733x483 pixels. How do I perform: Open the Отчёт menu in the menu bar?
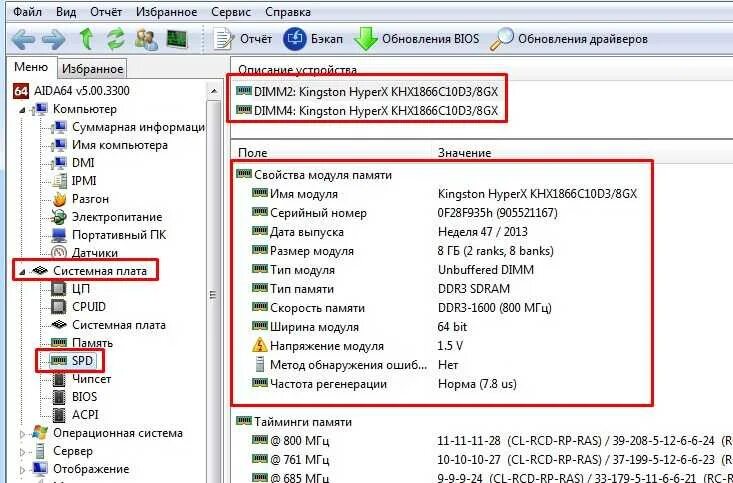point(106,12)
